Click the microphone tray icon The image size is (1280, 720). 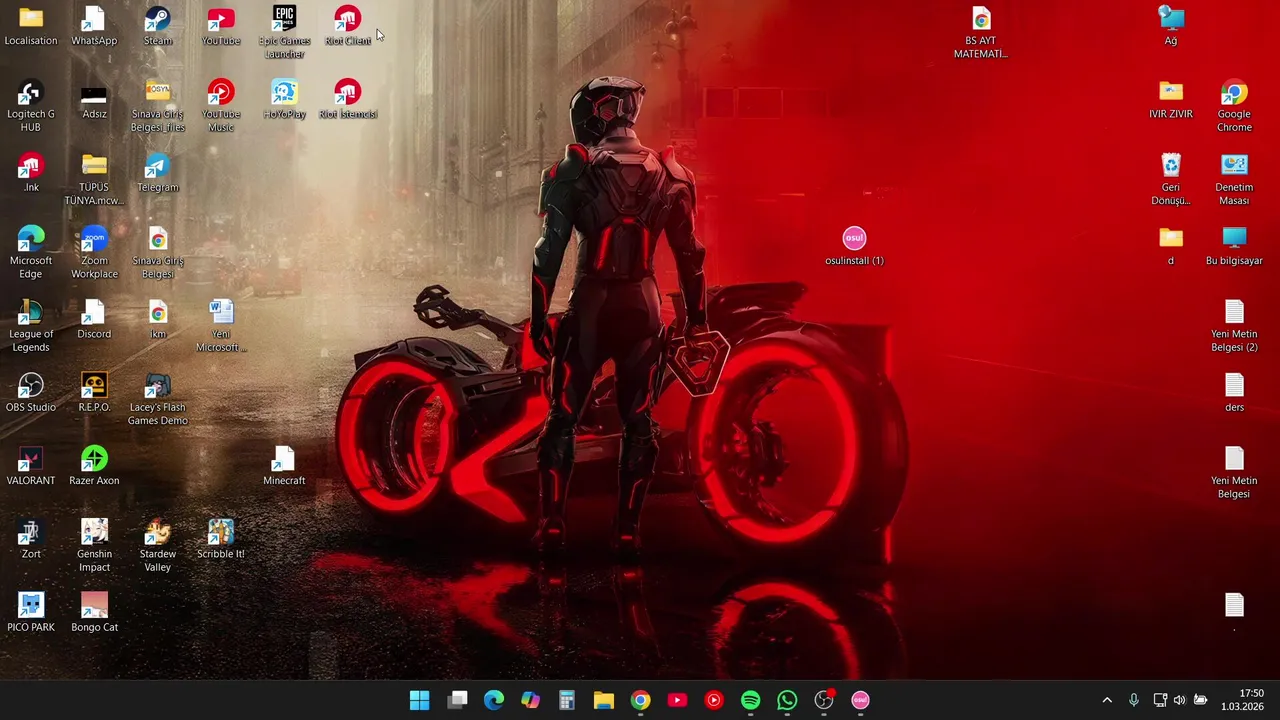coord(1133,700)
